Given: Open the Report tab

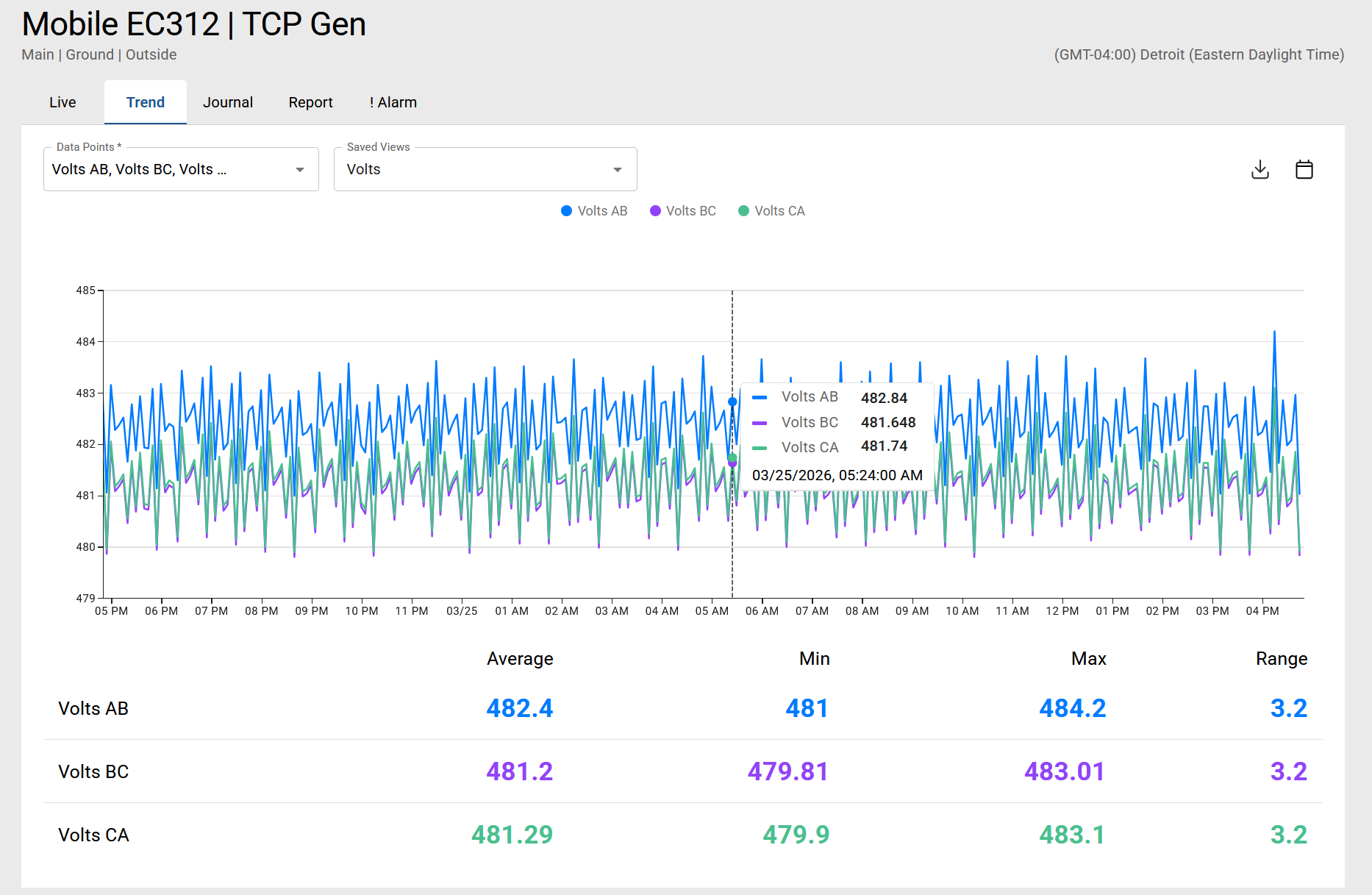Looking at the screenshot, I should [x=310, y=102].
